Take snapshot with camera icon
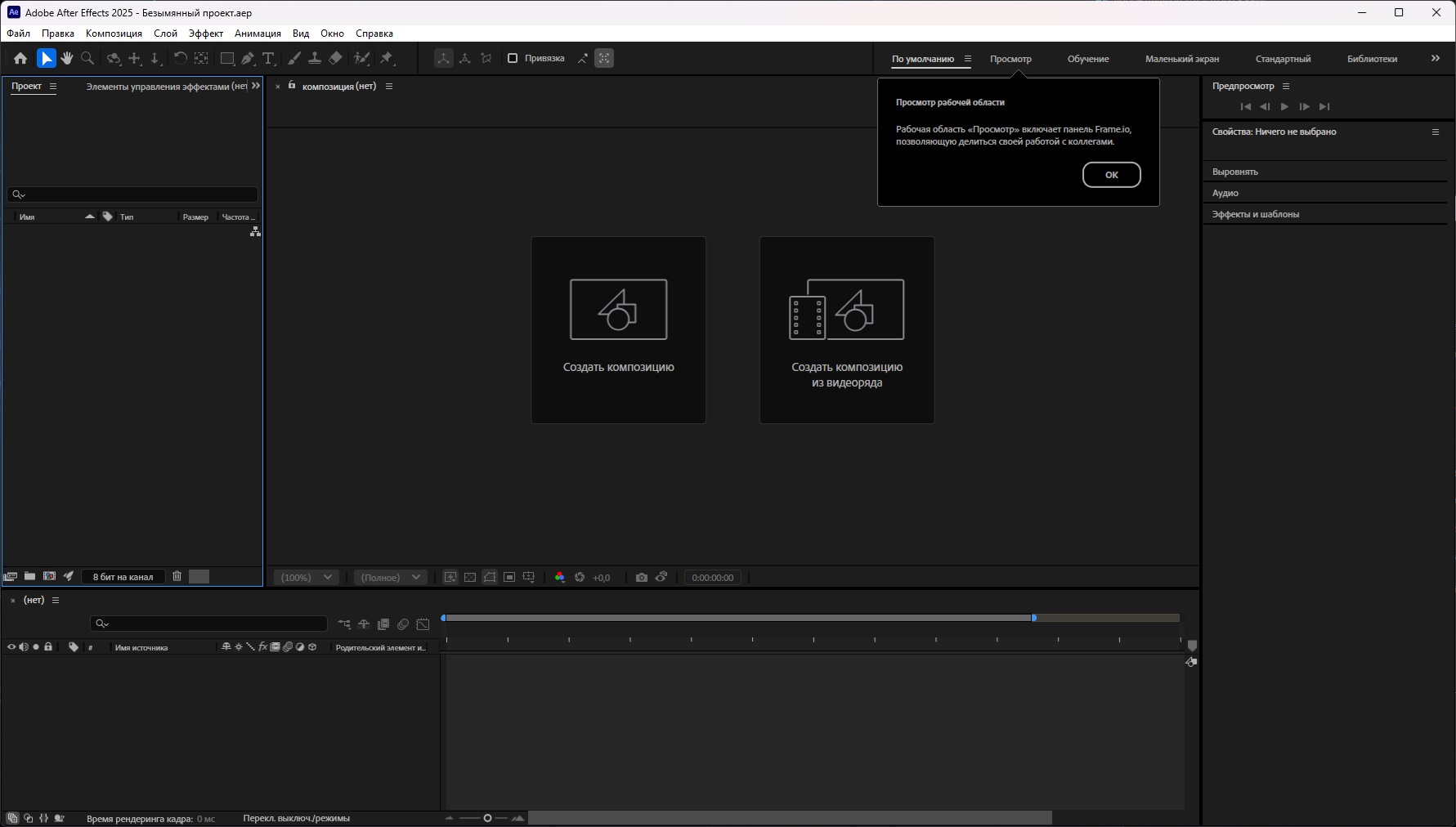This screenshot has width=1456, height=827. [642, 577]
